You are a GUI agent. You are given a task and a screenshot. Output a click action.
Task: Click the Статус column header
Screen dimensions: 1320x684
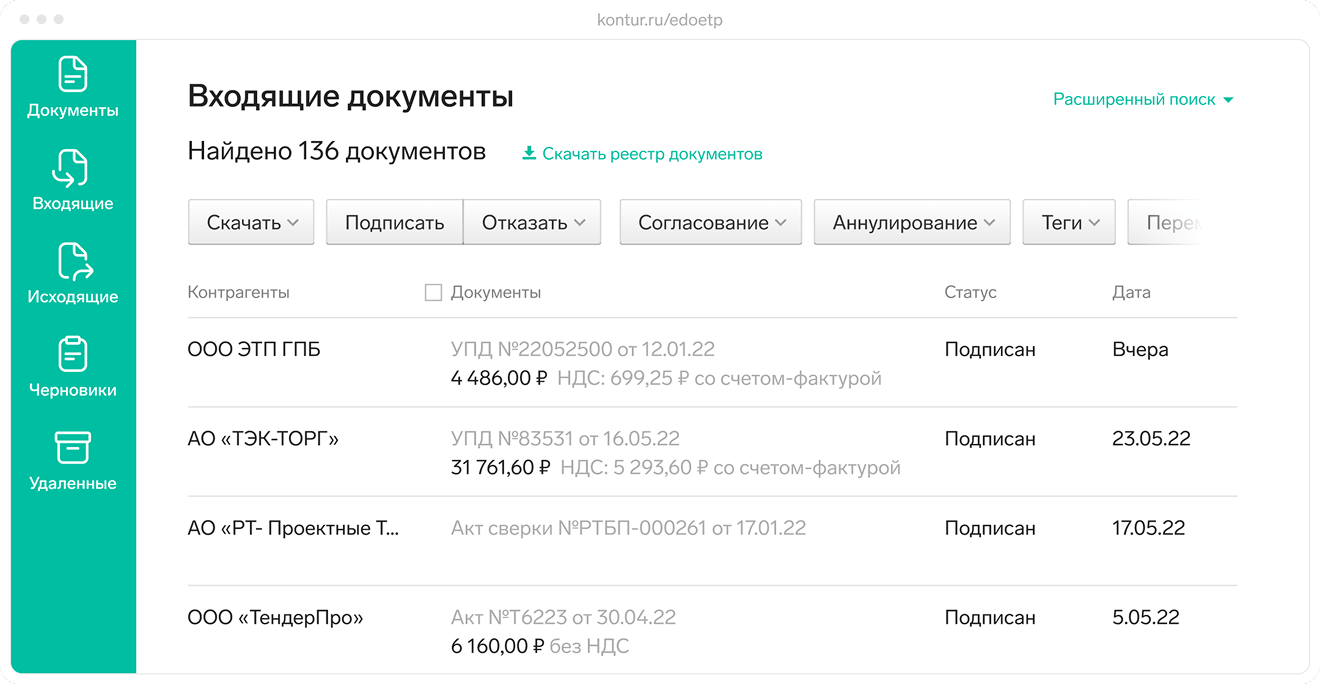click(970, 293)
